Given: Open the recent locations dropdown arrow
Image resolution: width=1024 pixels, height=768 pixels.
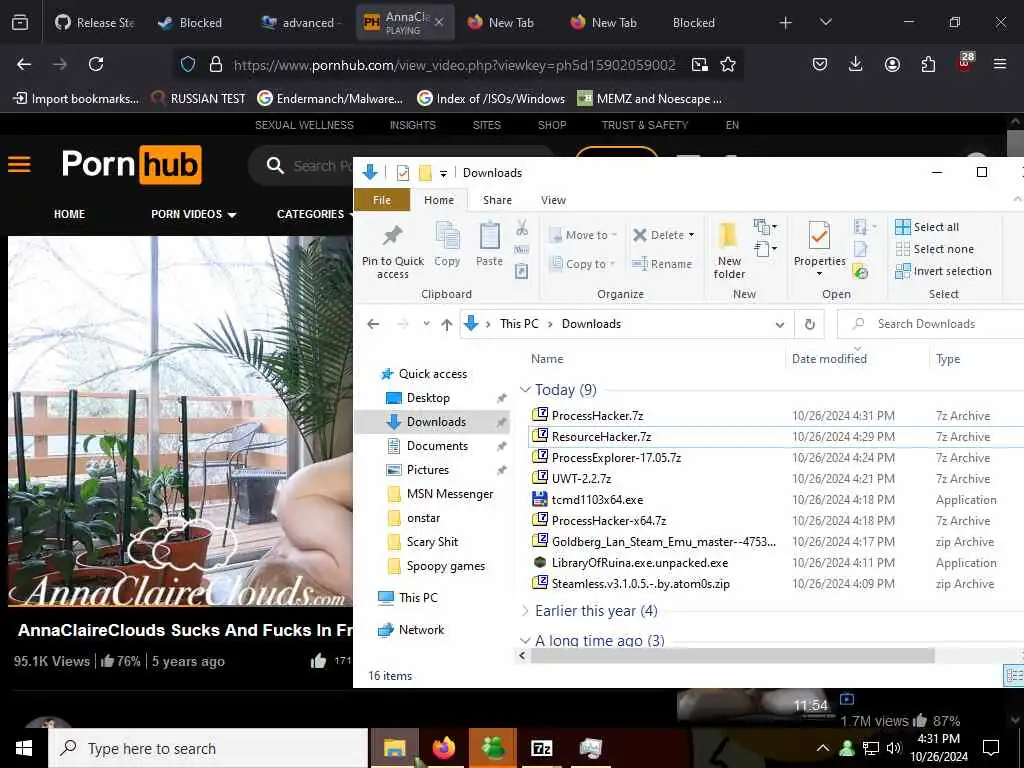Looking at the screenshot, I should pyautogui.click(x=426, y=324).
